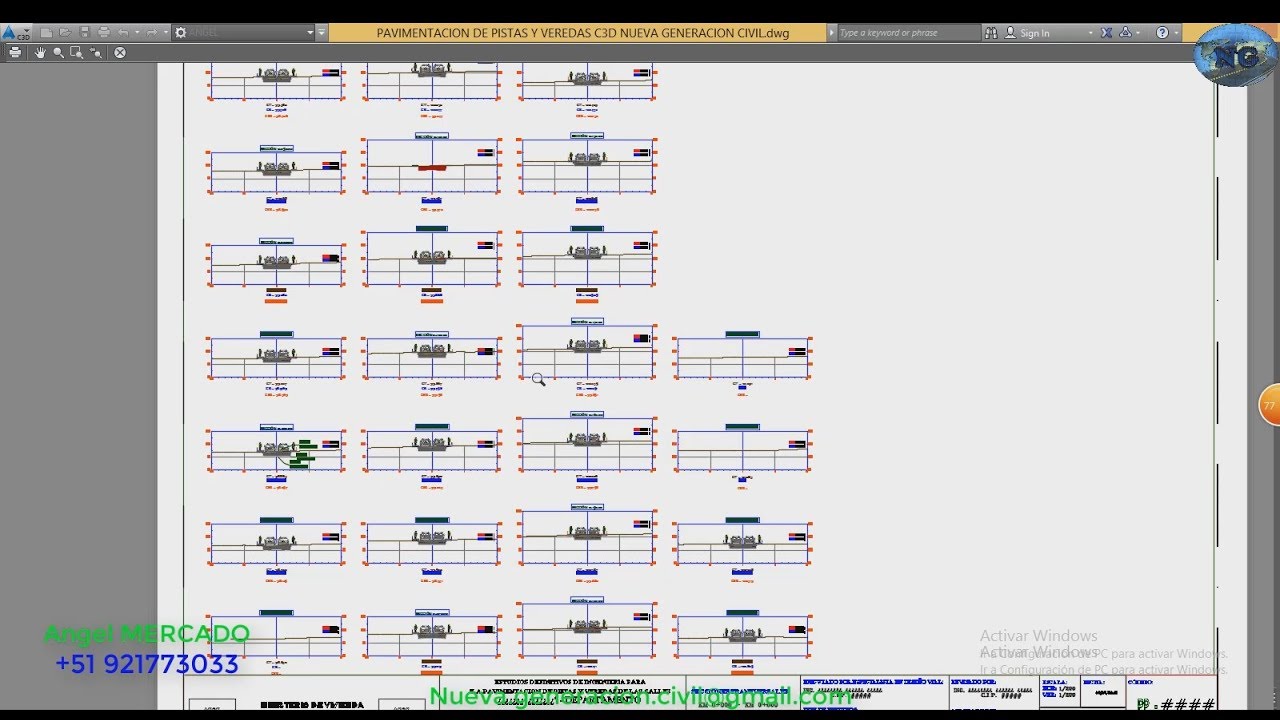
Task: Select the Zoom magnifier tool
Action: (x=59, y=53)
